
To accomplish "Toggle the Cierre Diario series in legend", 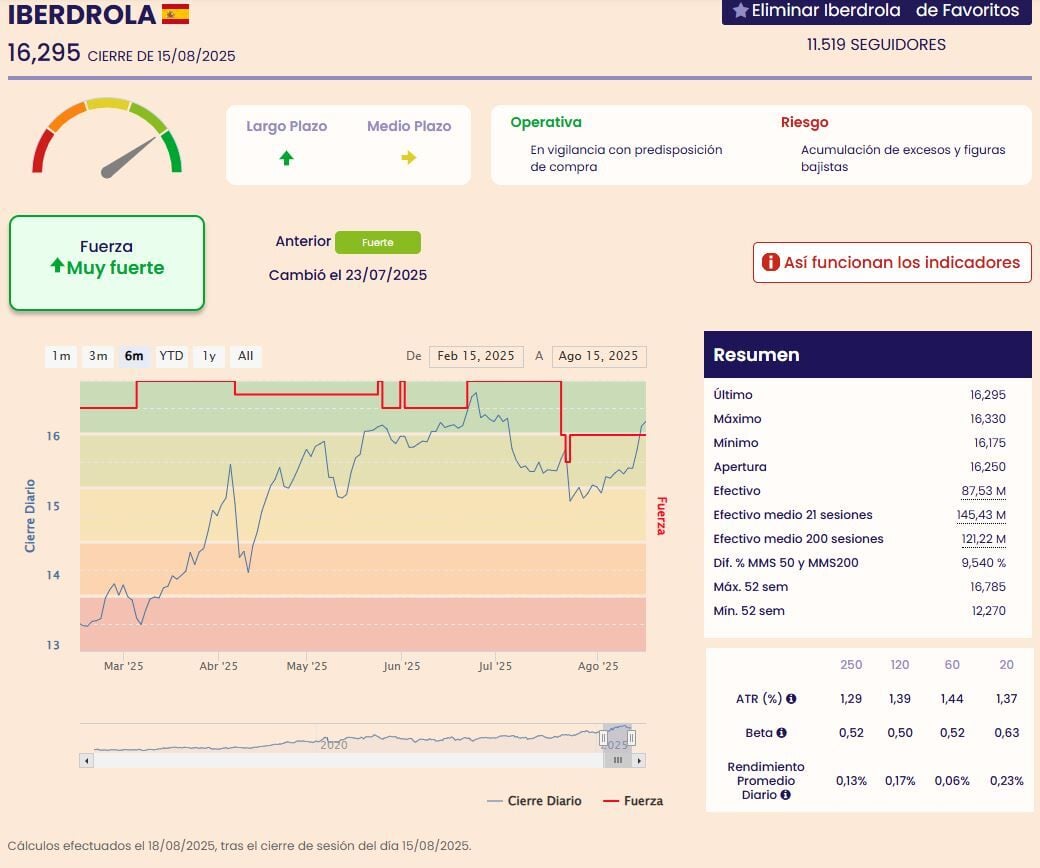I will coord(534,801).
